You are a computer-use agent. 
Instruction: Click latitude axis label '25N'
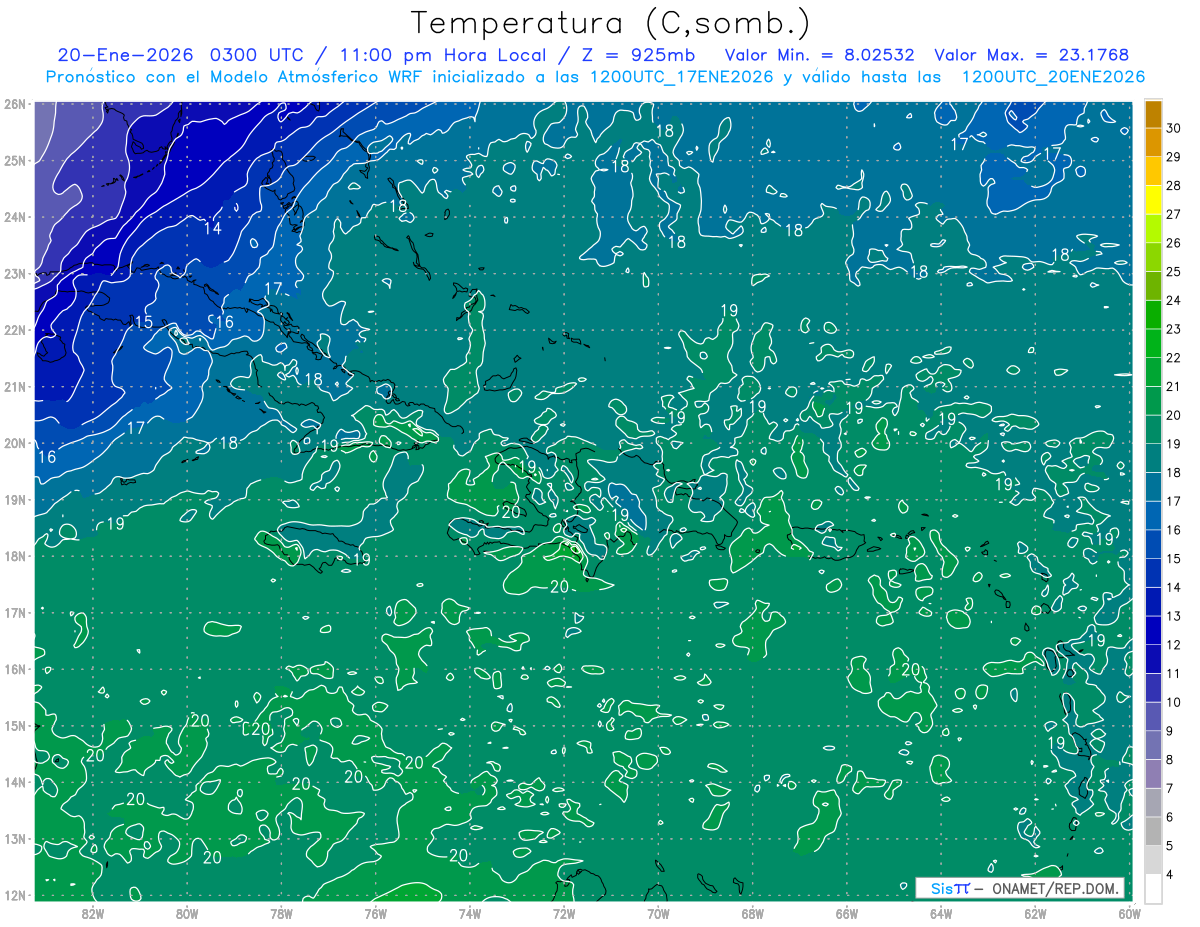(14, 161)
